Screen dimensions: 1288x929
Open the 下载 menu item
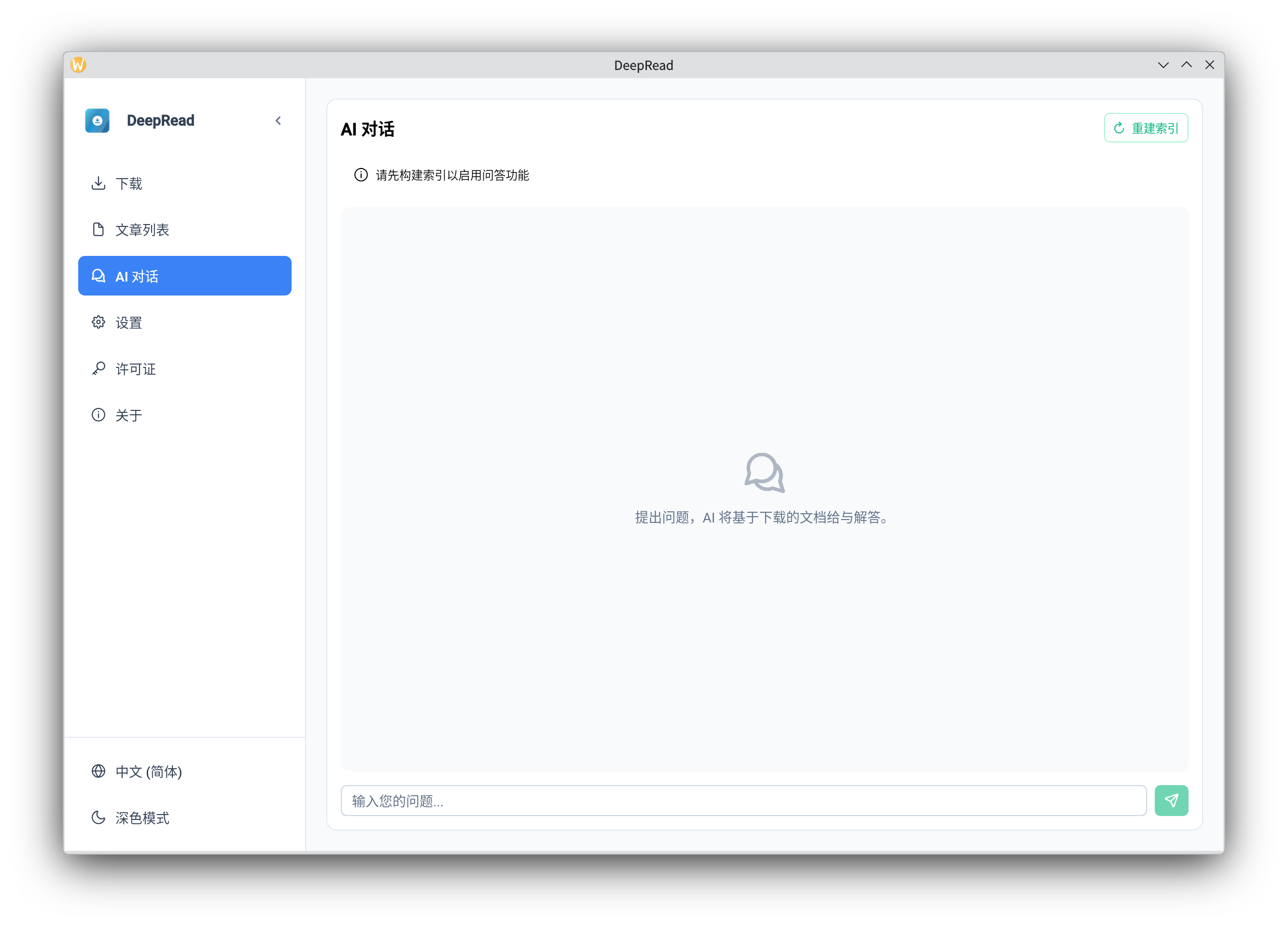[129, 183]
